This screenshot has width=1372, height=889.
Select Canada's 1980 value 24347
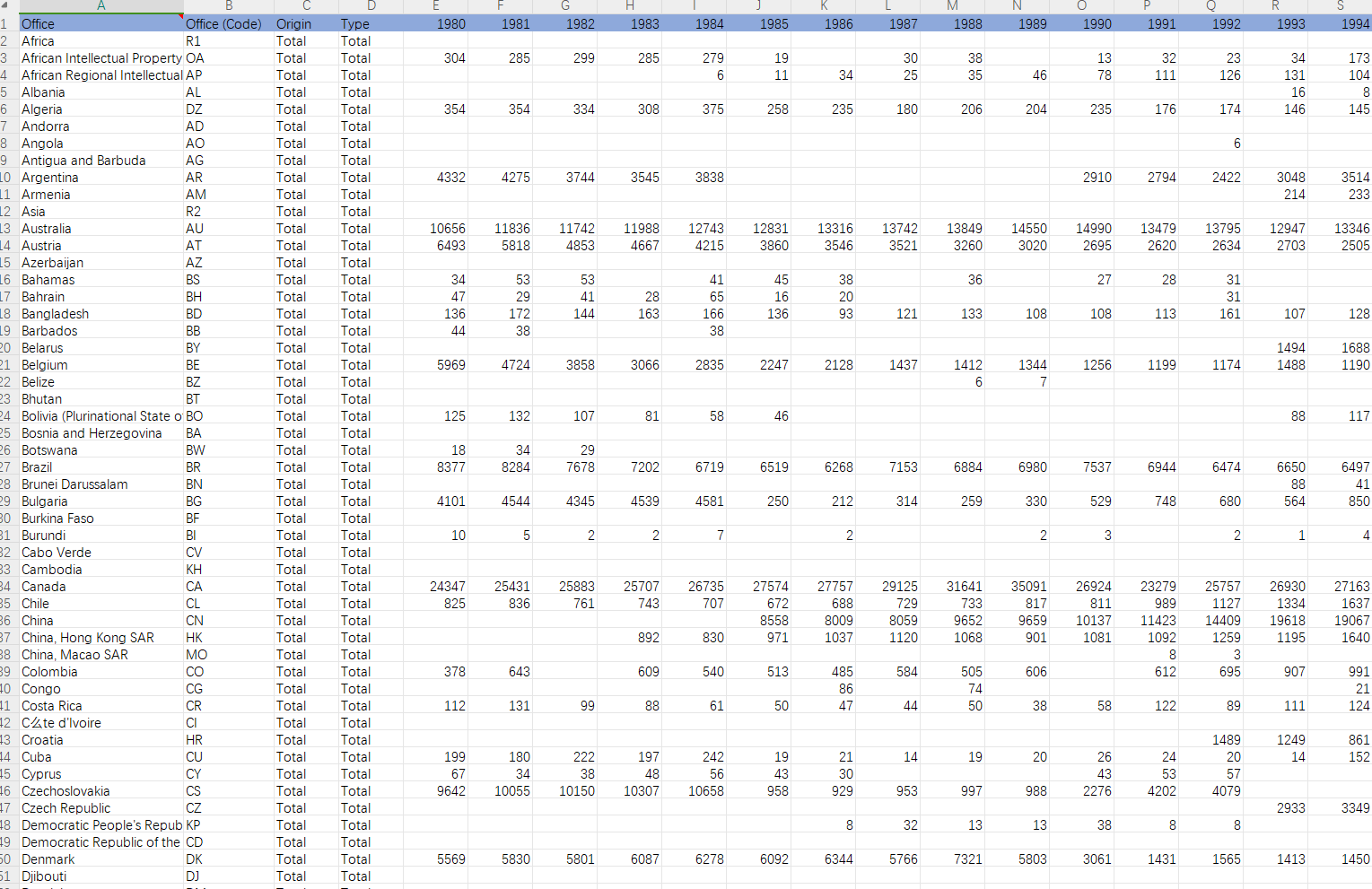point(436,587)
